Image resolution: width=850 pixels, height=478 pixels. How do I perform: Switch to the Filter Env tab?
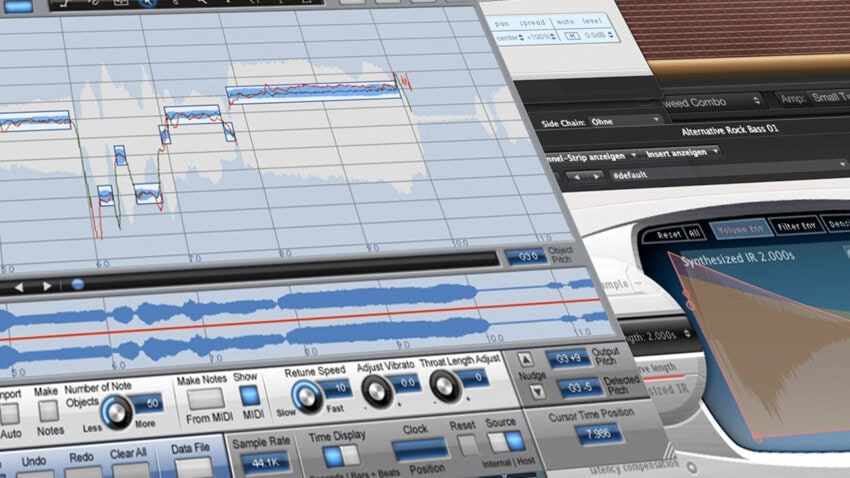796,224
